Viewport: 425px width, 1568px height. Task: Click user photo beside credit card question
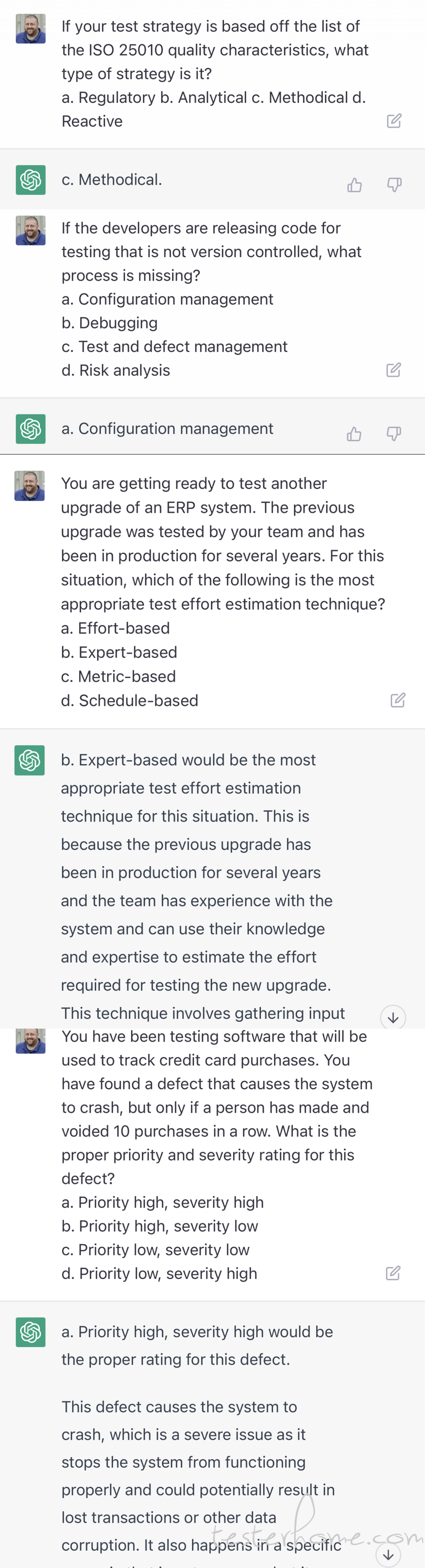click(31, 1041)
